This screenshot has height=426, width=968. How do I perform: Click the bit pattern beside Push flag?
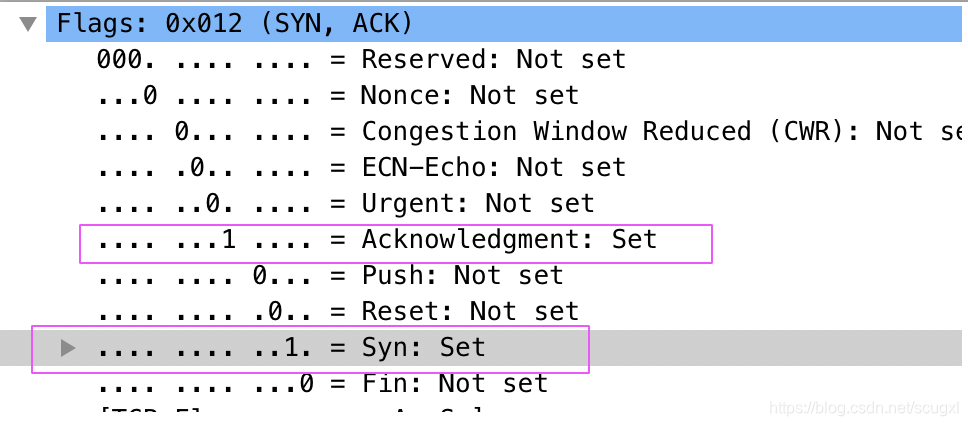click(x=204, y=275)
